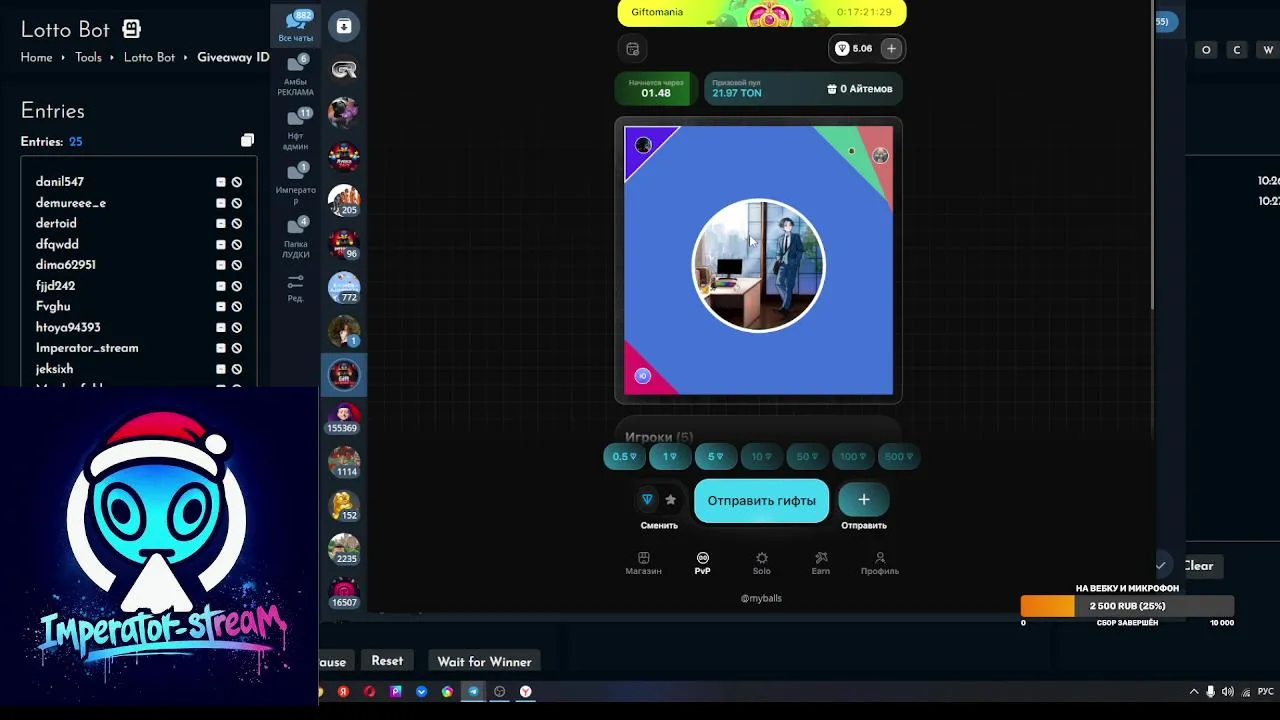Open the chat with the 16507 unread badge
This screenshot has width=1280, height=720.
(344, 593)
